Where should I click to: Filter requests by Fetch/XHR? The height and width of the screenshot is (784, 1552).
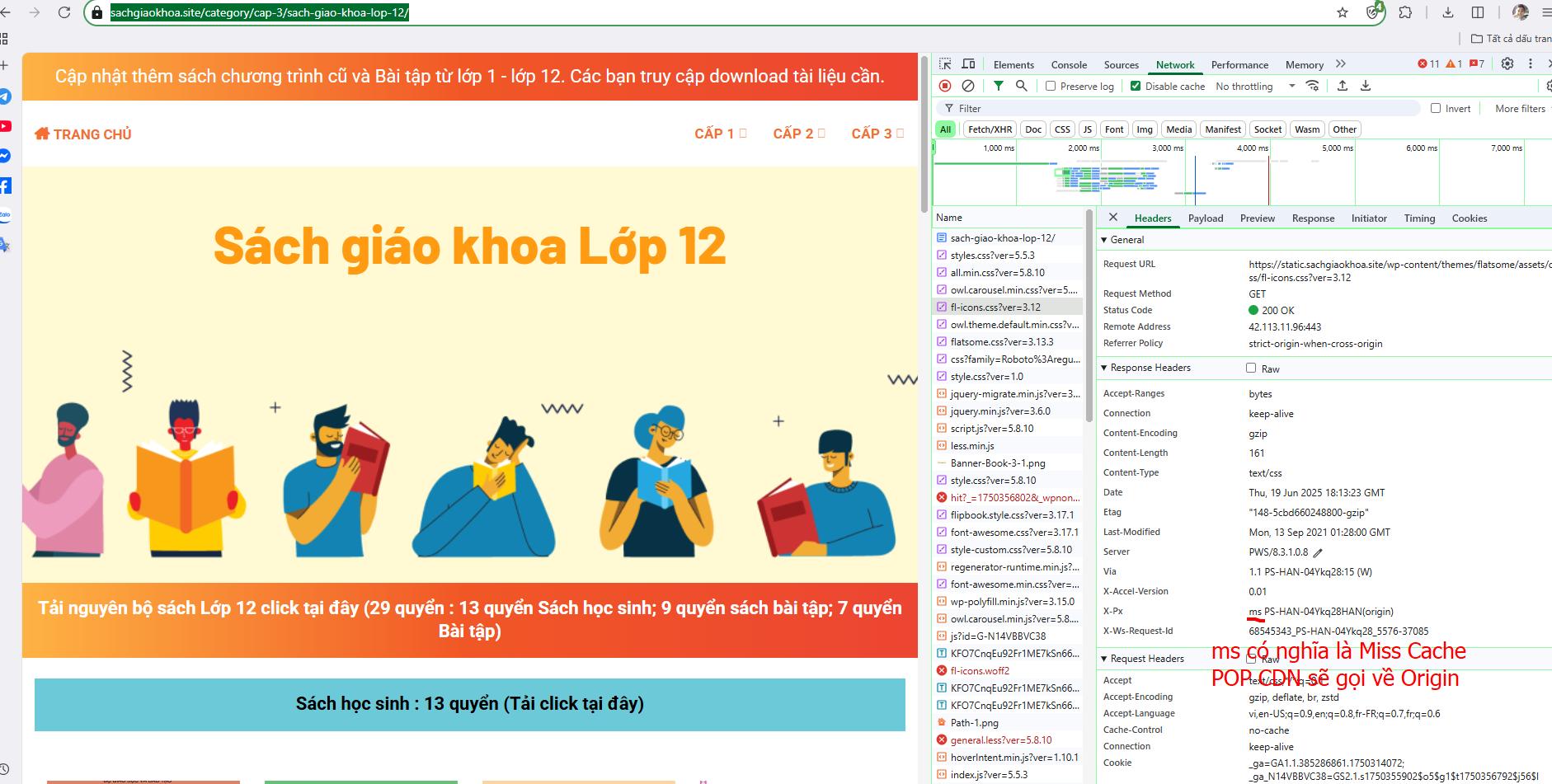click(x=990, y=129)
